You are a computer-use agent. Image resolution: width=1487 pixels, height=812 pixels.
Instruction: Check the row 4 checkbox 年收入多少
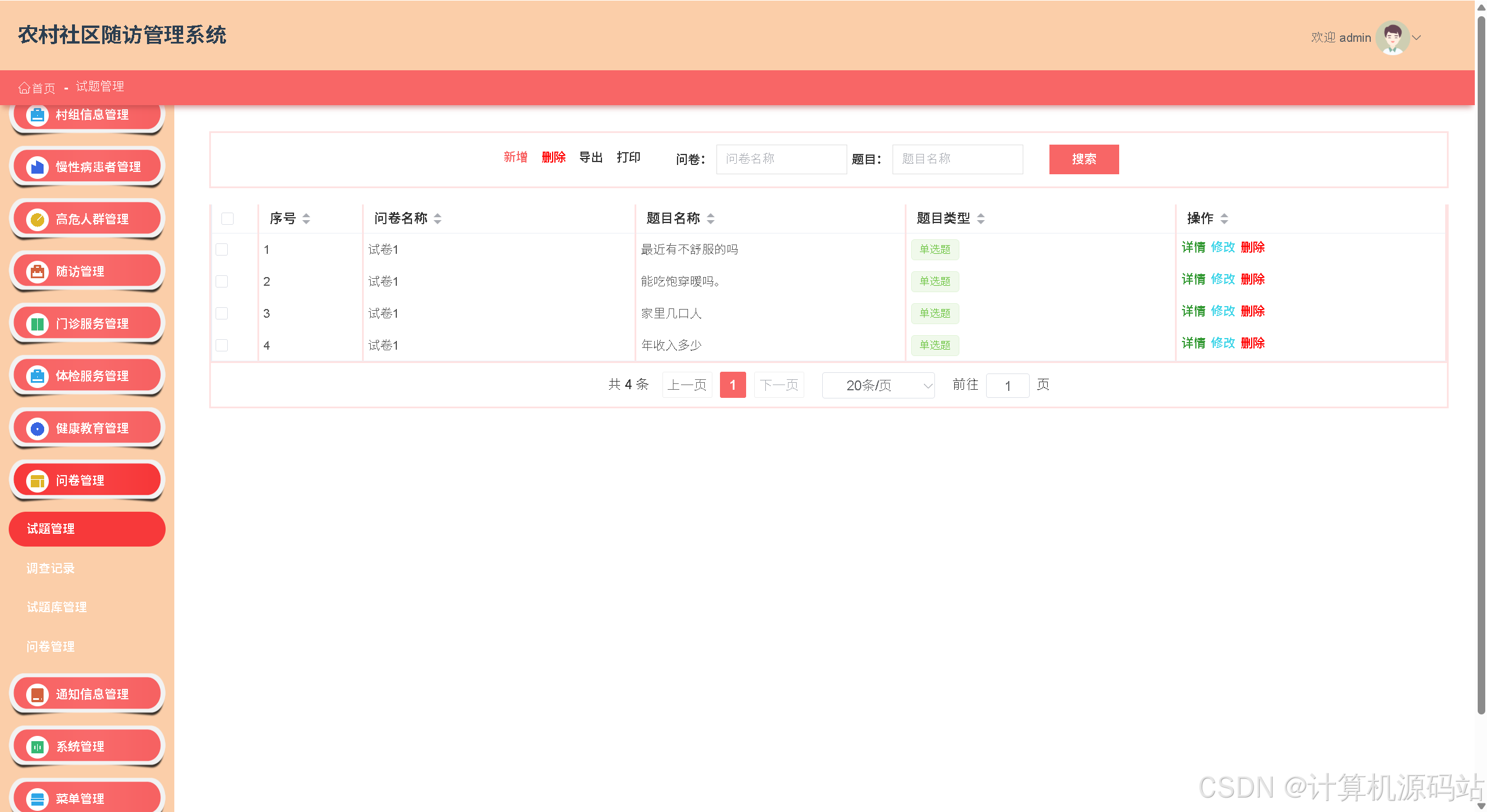point(221,345)
